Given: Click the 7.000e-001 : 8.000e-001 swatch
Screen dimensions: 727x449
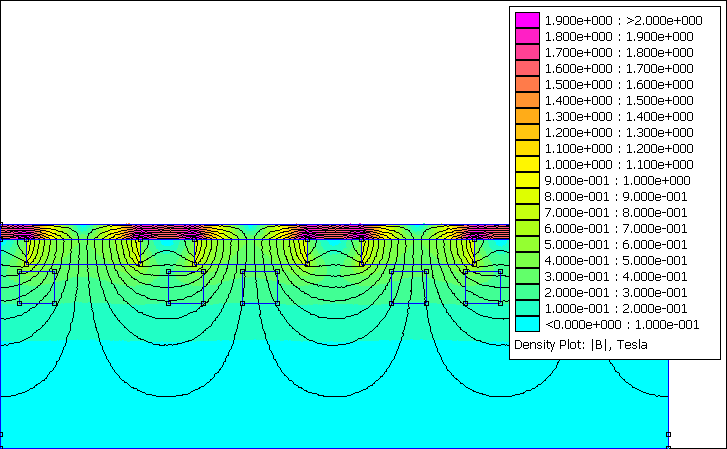Looking at the screenshot, I should [527, 212].
